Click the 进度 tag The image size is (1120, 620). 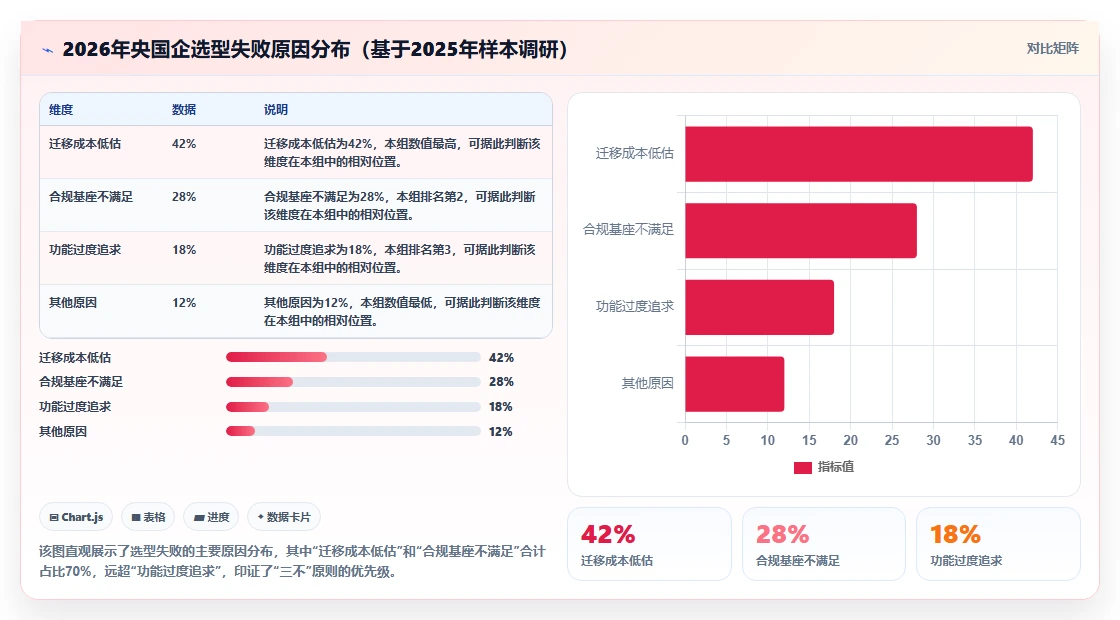[x=211, y=517]
